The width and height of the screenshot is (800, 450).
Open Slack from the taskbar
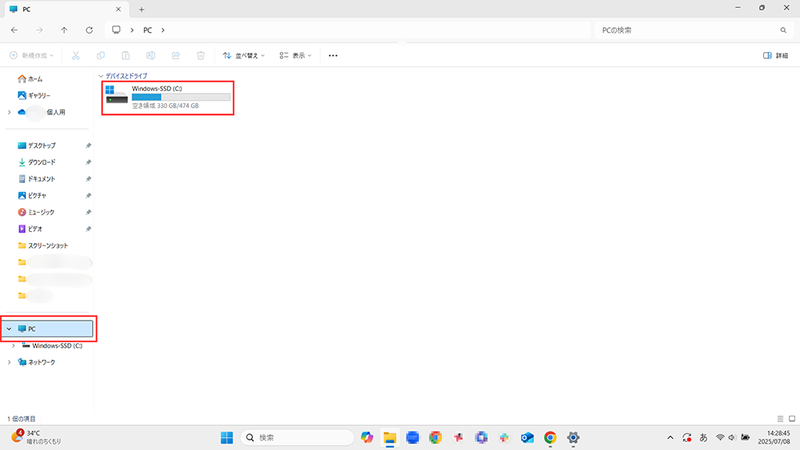click(x=504, y=437)
